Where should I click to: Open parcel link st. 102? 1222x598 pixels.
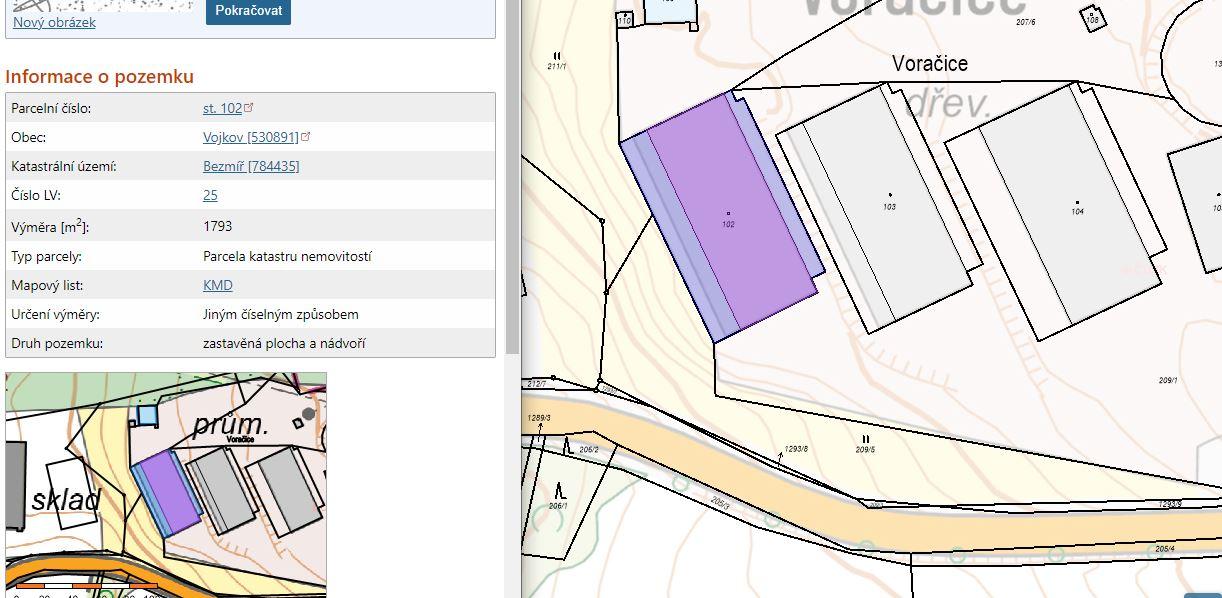coord(222,108)
